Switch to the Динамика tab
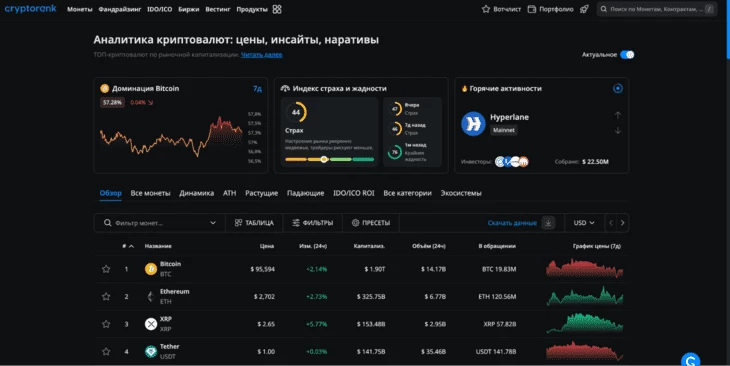730x366 pixels. click(196, 193)
